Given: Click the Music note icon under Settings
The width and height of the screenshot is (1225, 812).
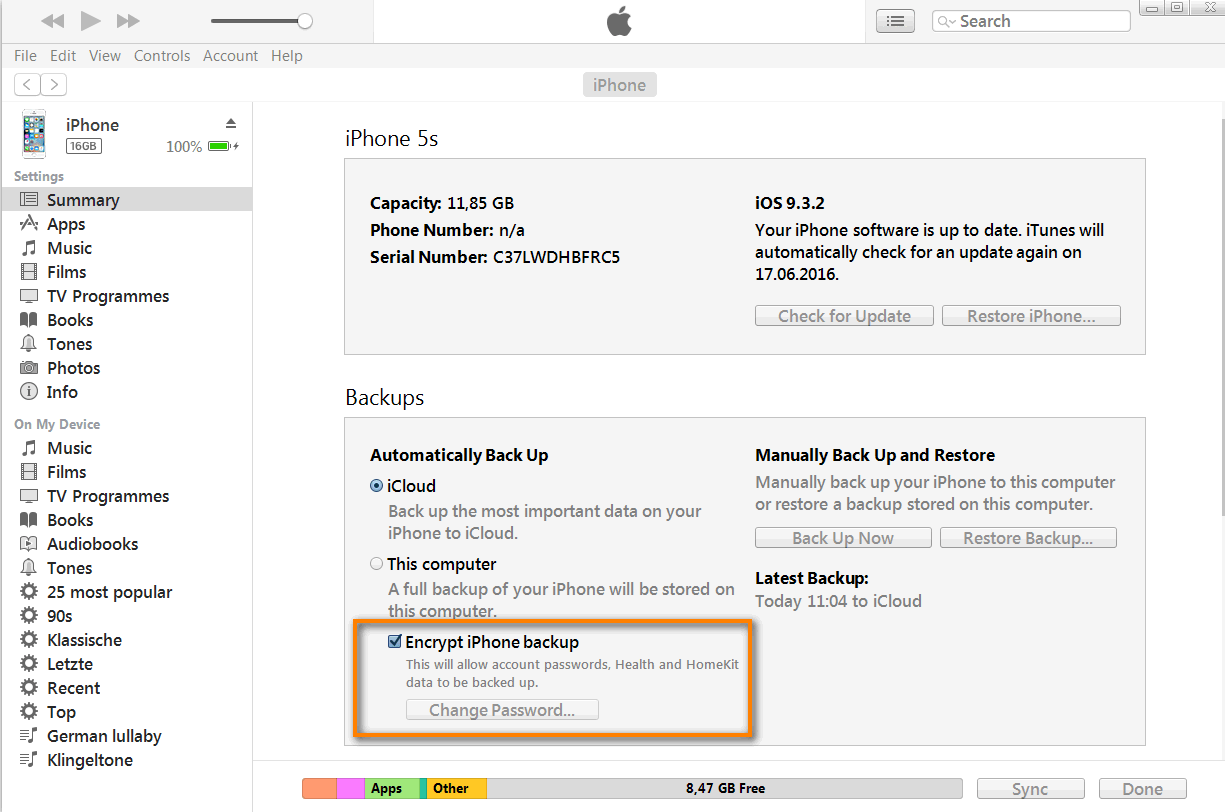Looking at the screenshot, I should (x=29, y=248).
